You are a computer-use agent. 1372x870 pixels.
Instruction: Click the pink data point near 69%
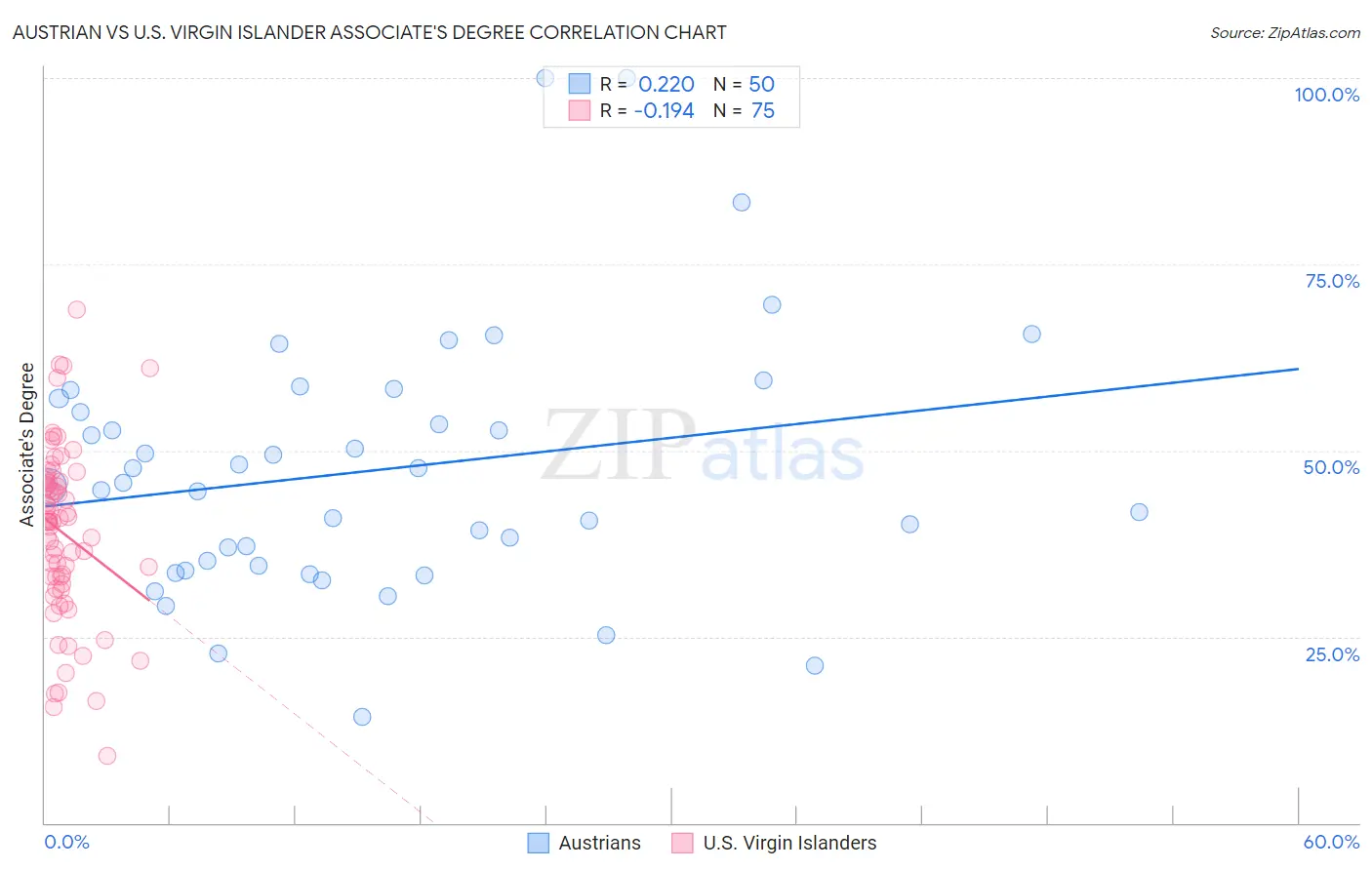[76, 309]
